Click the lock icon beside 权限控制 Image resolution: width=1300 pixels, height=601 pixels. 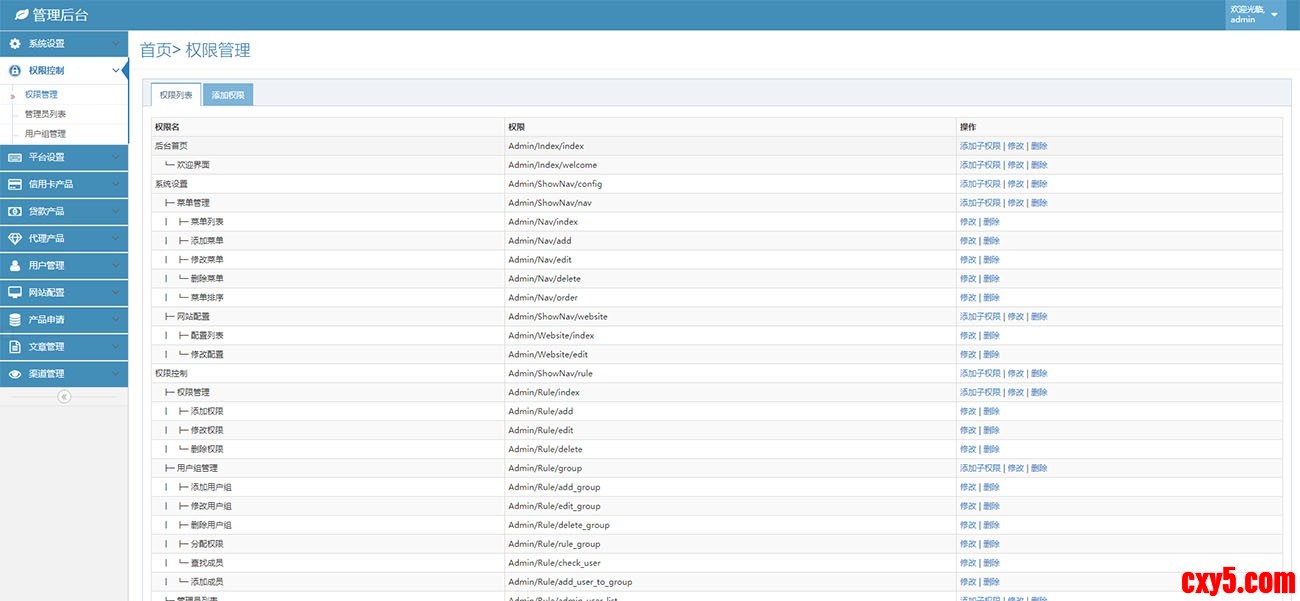pos(15,71)
